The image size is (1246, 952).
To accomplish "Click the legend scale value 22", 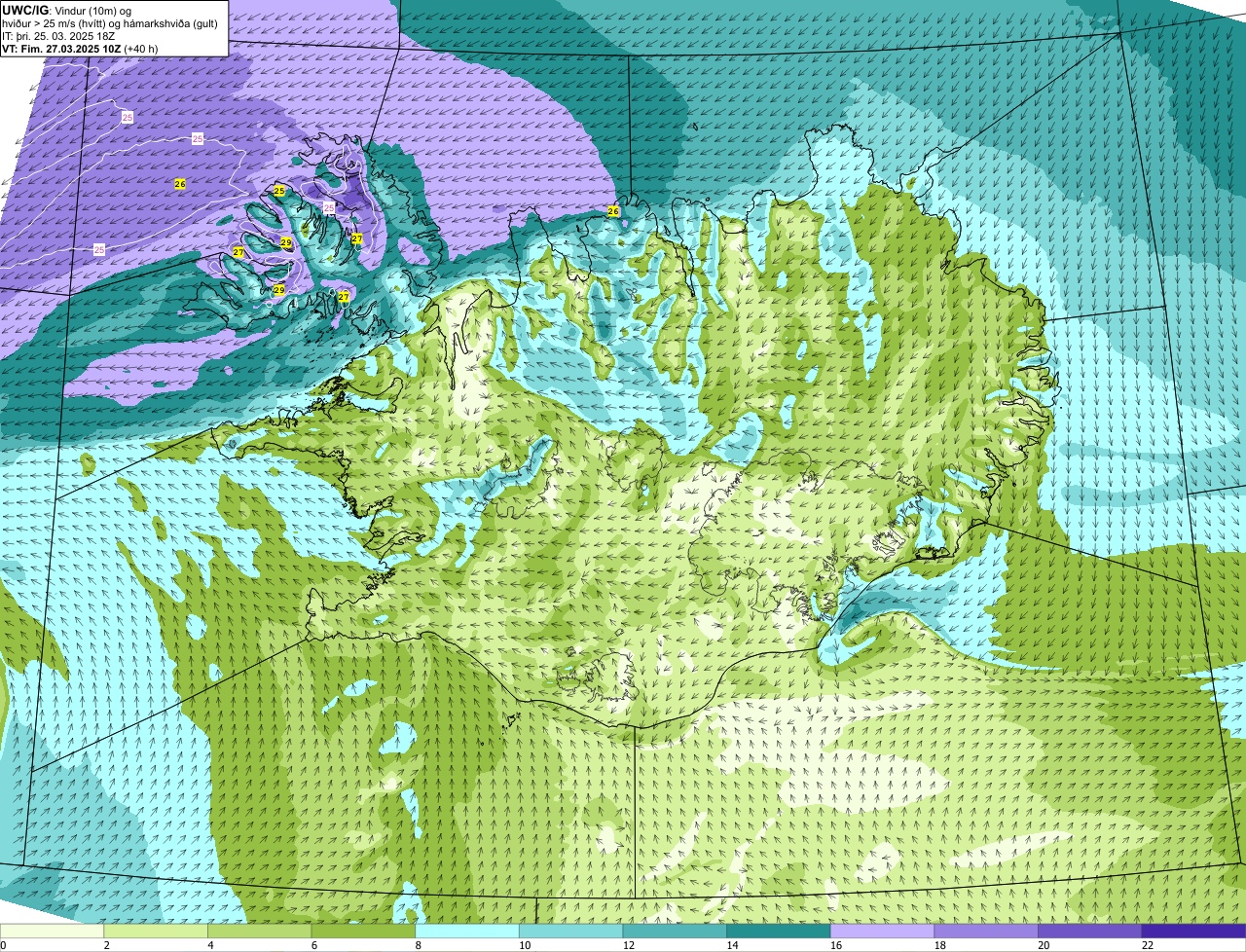I will coord(1148,945).
